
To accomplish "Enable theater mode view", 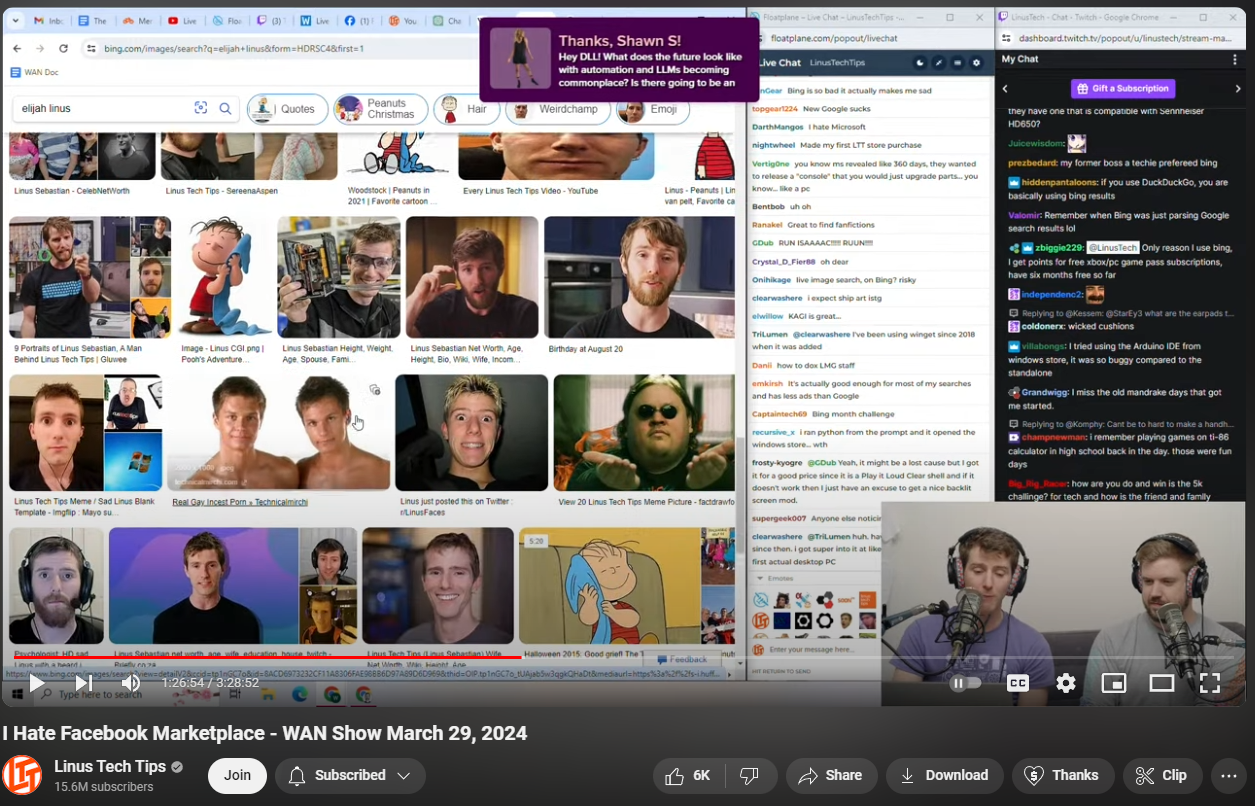I will point(1162,683).
